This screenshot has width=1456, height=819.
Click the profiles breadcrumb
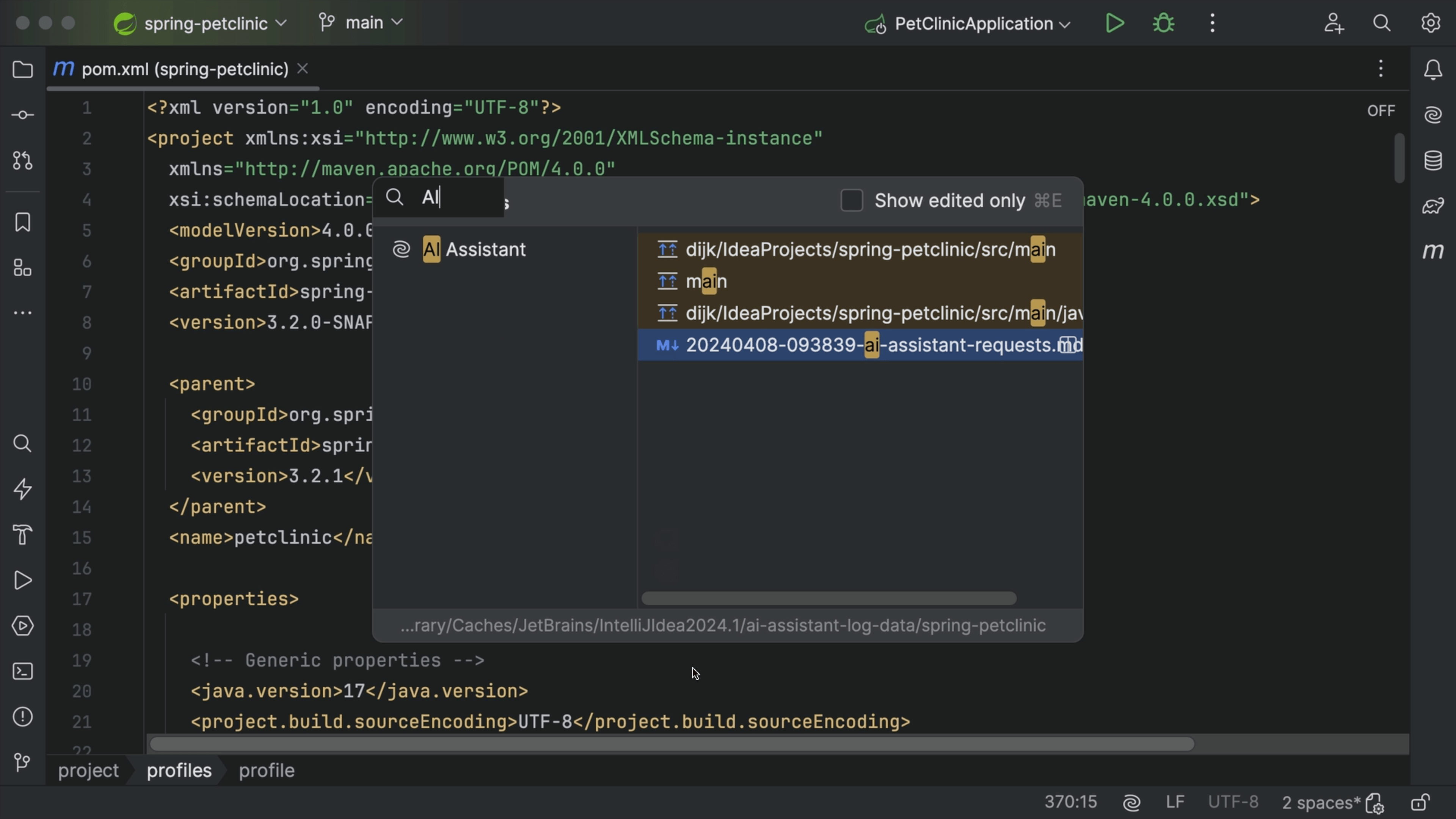click(179, 770)
